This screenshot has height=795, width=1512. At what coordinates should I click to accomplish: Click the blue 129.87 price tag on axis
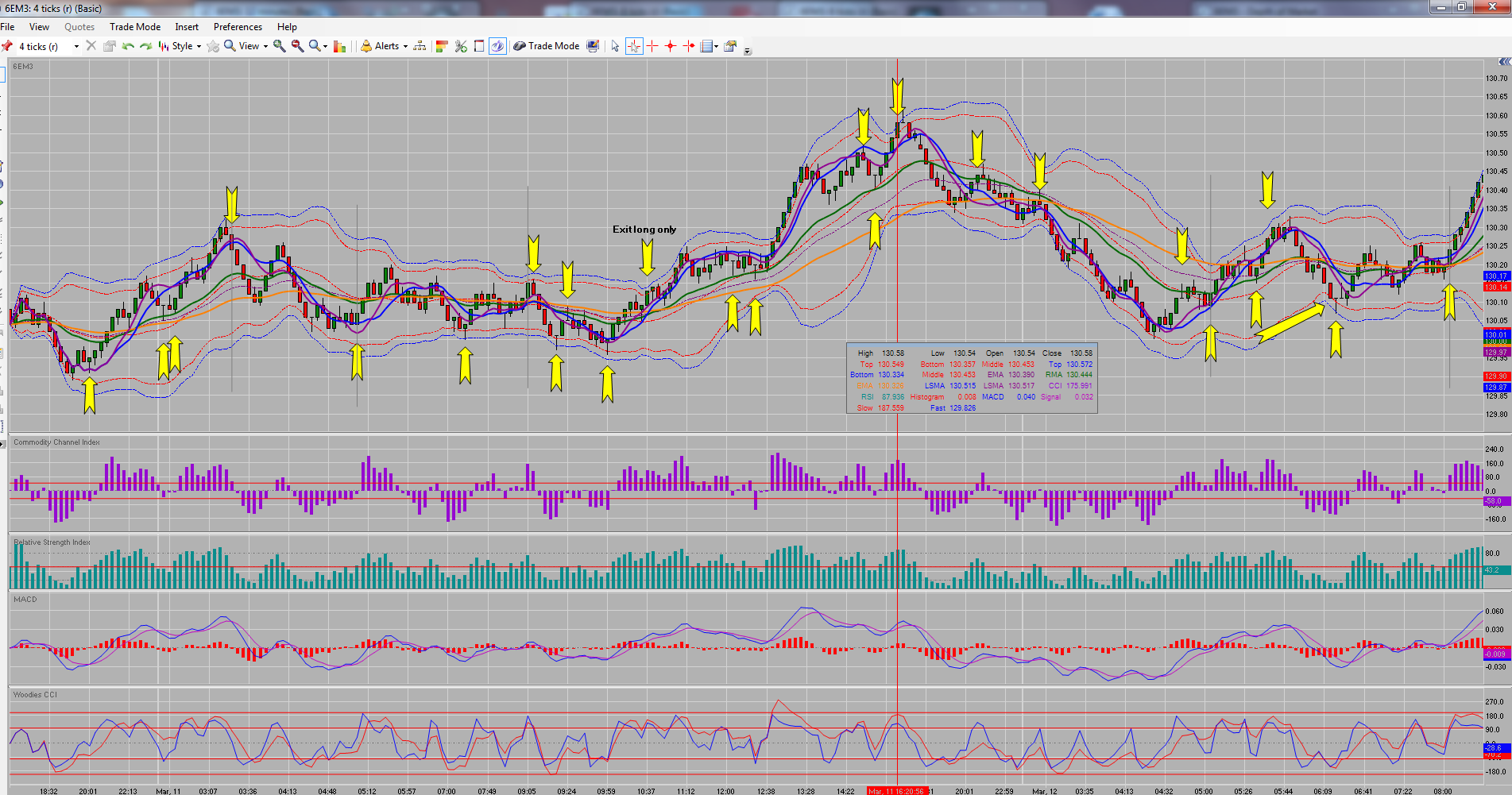point(1496,388)
